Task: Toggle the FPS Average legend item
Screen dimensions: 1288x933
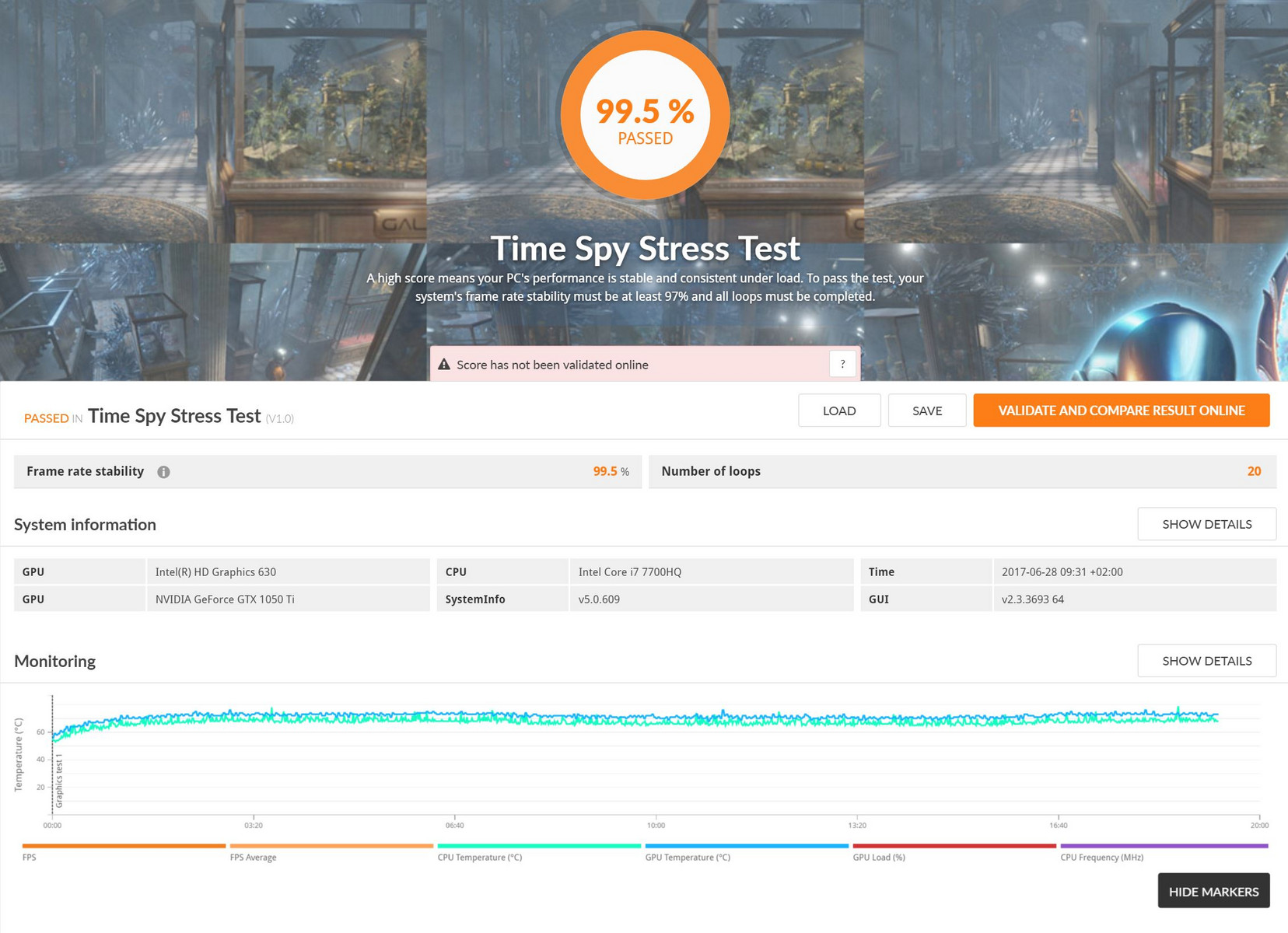Action: coord(331,847)
